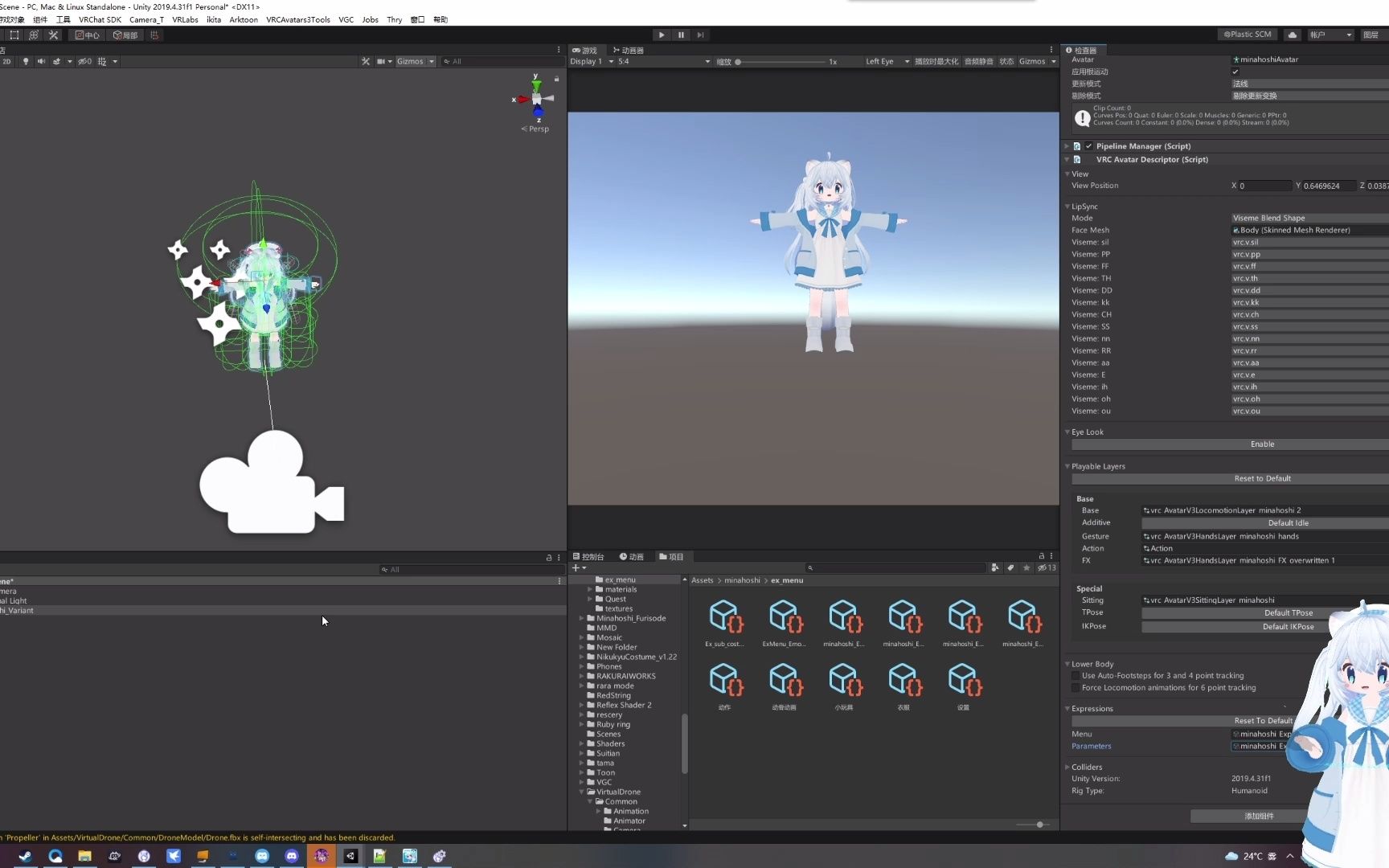Screen dimensions: 1389x868
Task: Open the Display 1 dropdown
Action: tap(592, 61)
